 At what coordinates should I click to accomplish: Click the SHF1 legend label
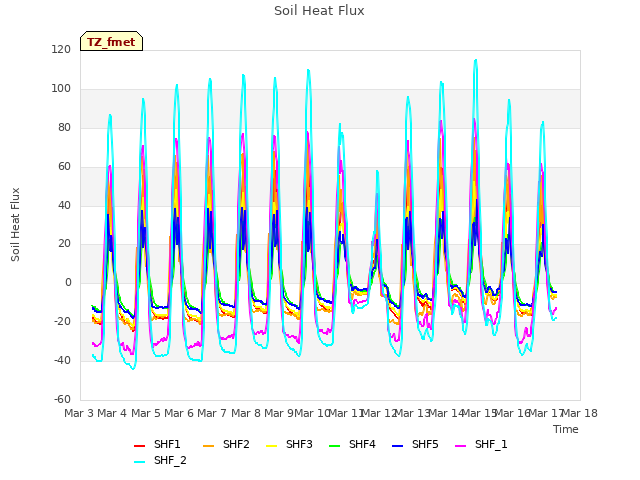[x=167, y=444]
